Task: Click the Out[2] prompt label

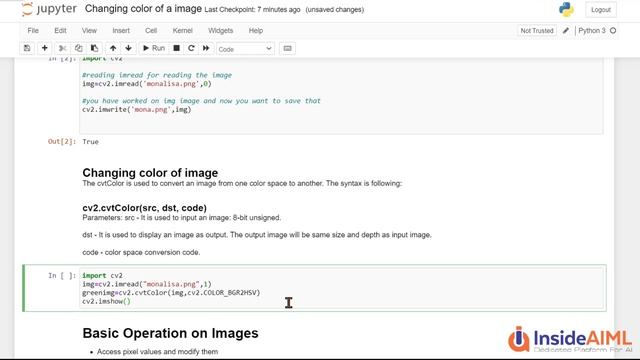Action: click(x=62, y=142)
